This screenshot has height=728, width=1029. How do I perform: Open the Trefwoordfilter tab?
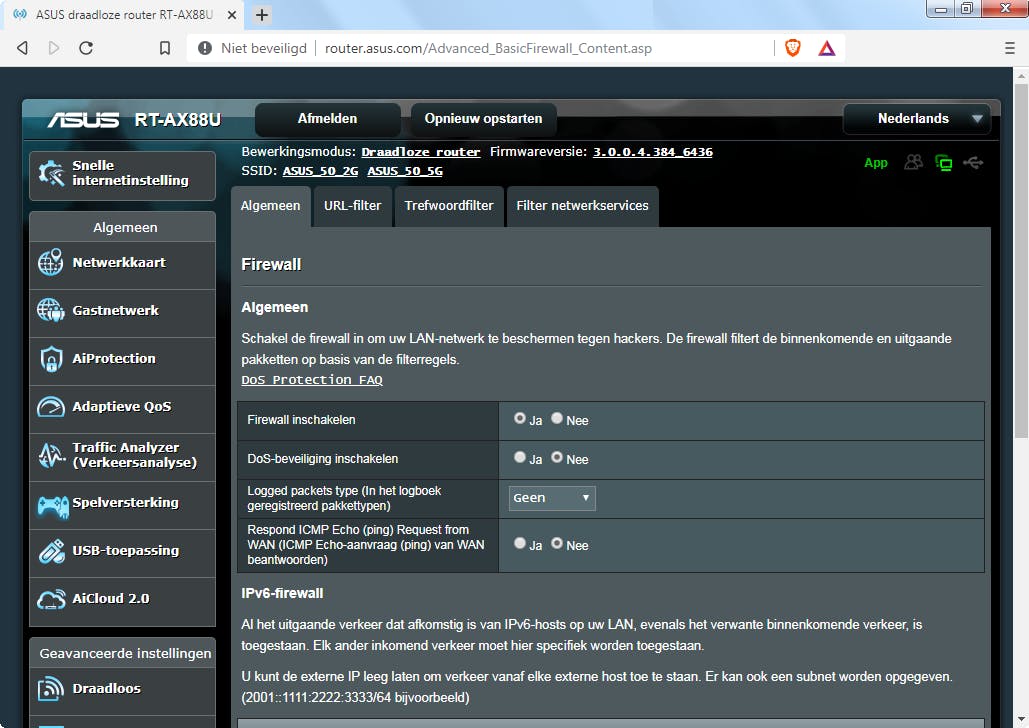pyautogui.click(x=449, y=205)
